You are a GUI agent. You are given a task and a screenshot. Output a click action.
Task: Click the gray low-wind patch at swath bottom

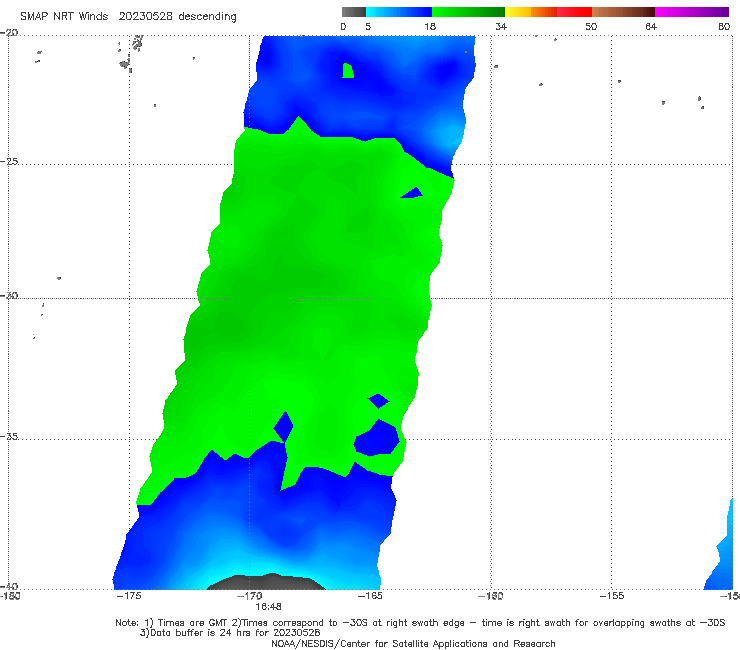pos(267,582)
